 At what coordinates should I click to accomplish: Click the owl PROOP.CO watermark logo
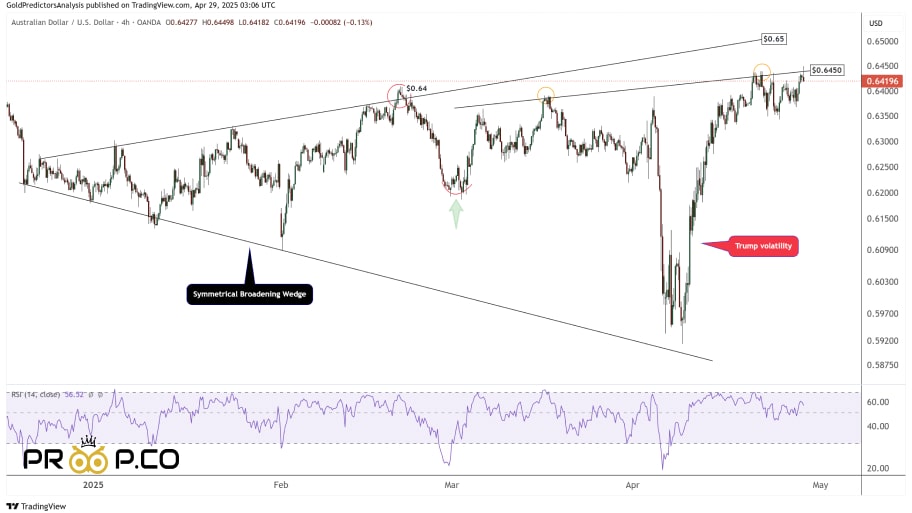tap(100, 459)
